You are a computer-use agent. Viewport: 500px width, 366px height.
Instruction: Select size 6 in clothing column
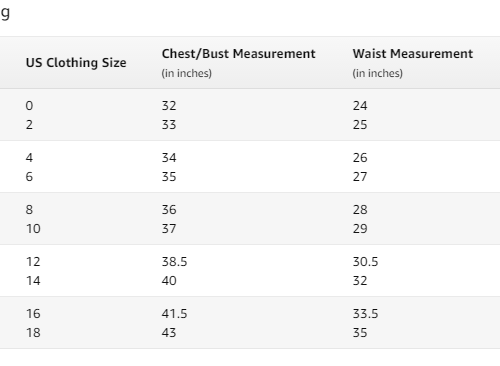29,177
